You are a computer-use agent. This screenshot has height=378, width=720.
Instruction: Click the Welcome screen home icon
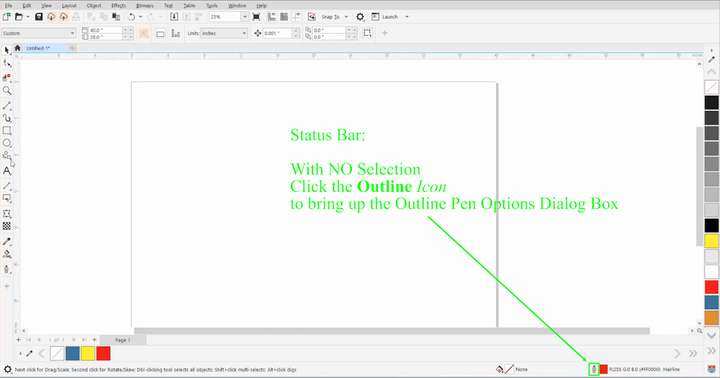coord(17,48)
